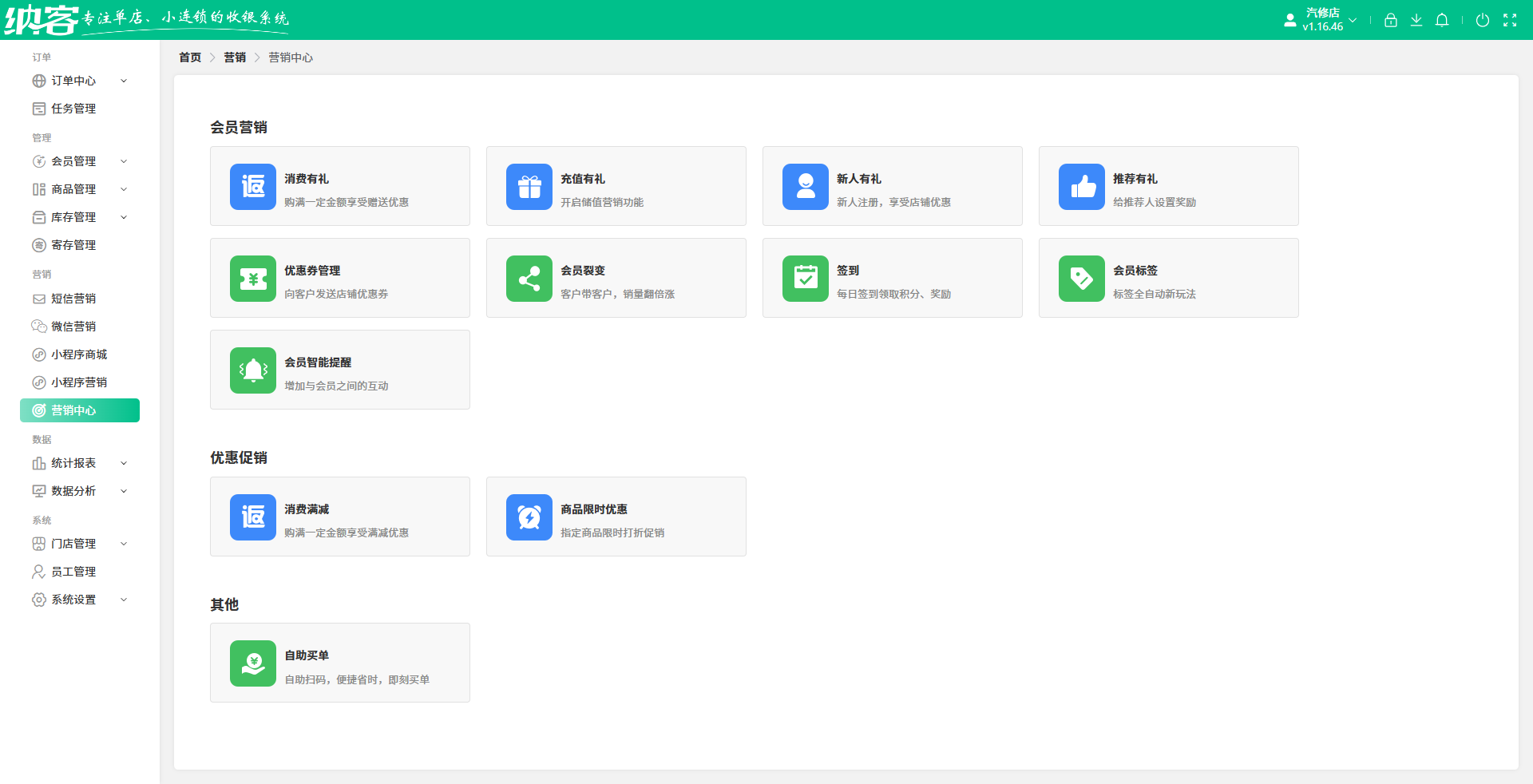Select 微信营销 in the sidebar
1533x784 pixels.
[x=80, y=327]
